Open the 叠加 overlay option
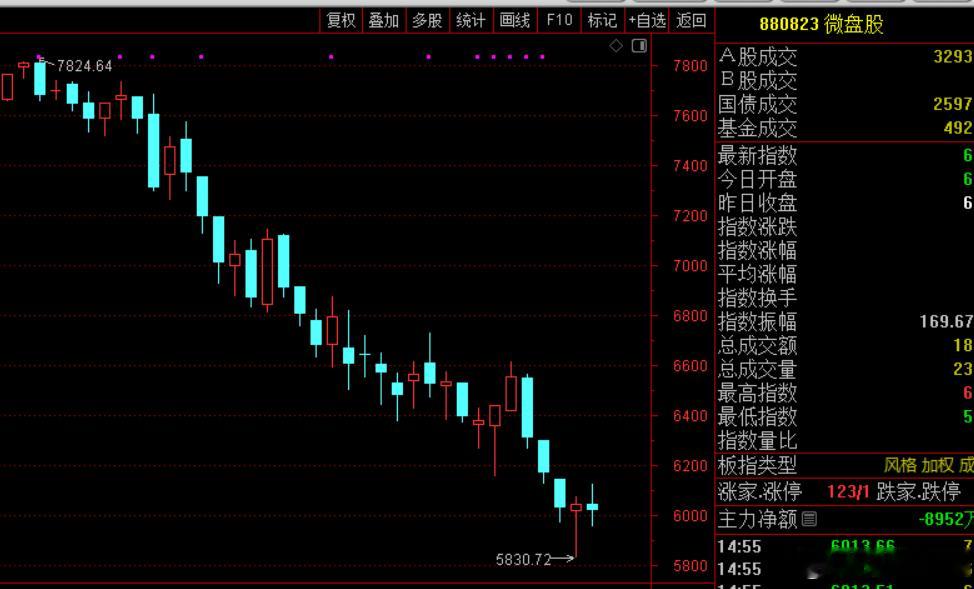Image resolution: width=974 pixels, height=589 pixels. 383,21
